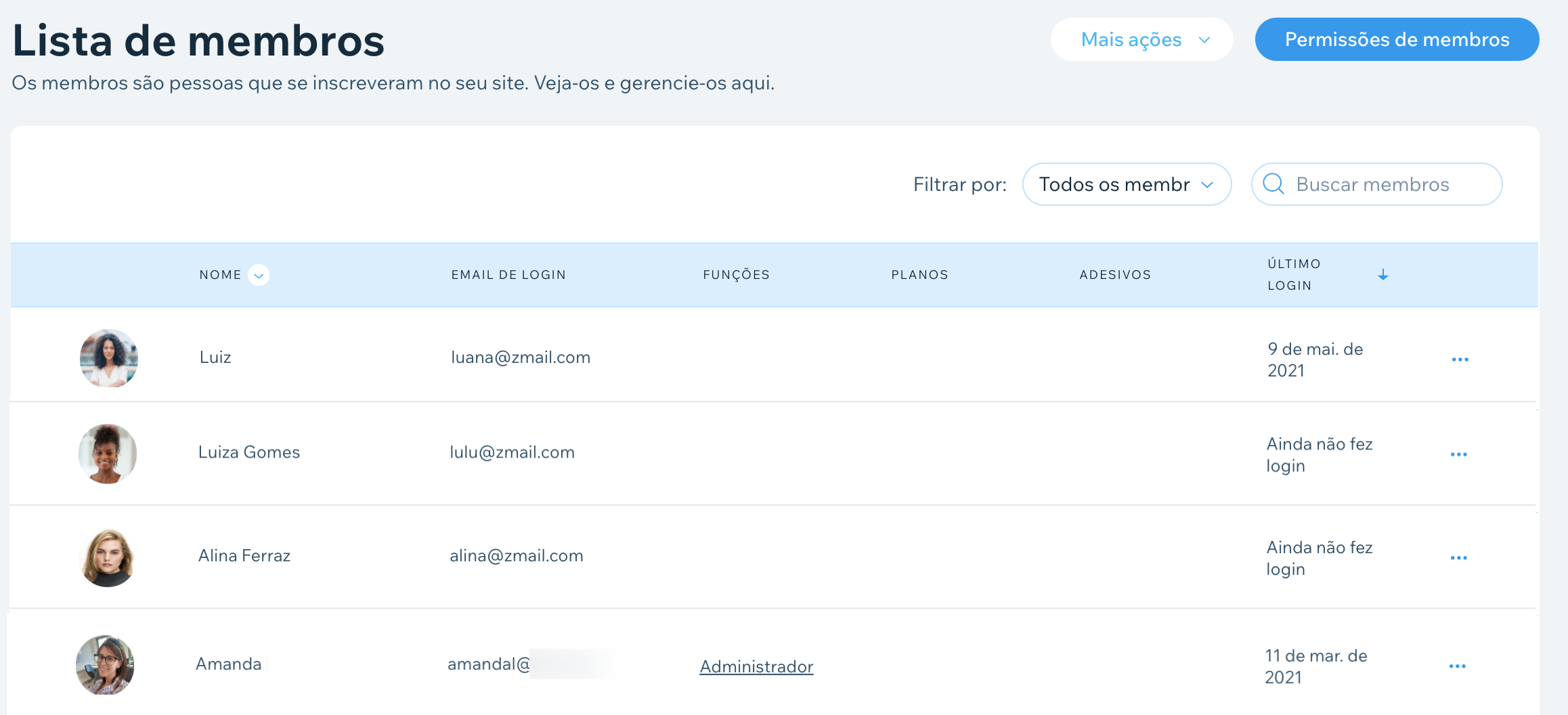Select the name Luiza Gomes
The image size is (1568, 715).
coord(249,452)
